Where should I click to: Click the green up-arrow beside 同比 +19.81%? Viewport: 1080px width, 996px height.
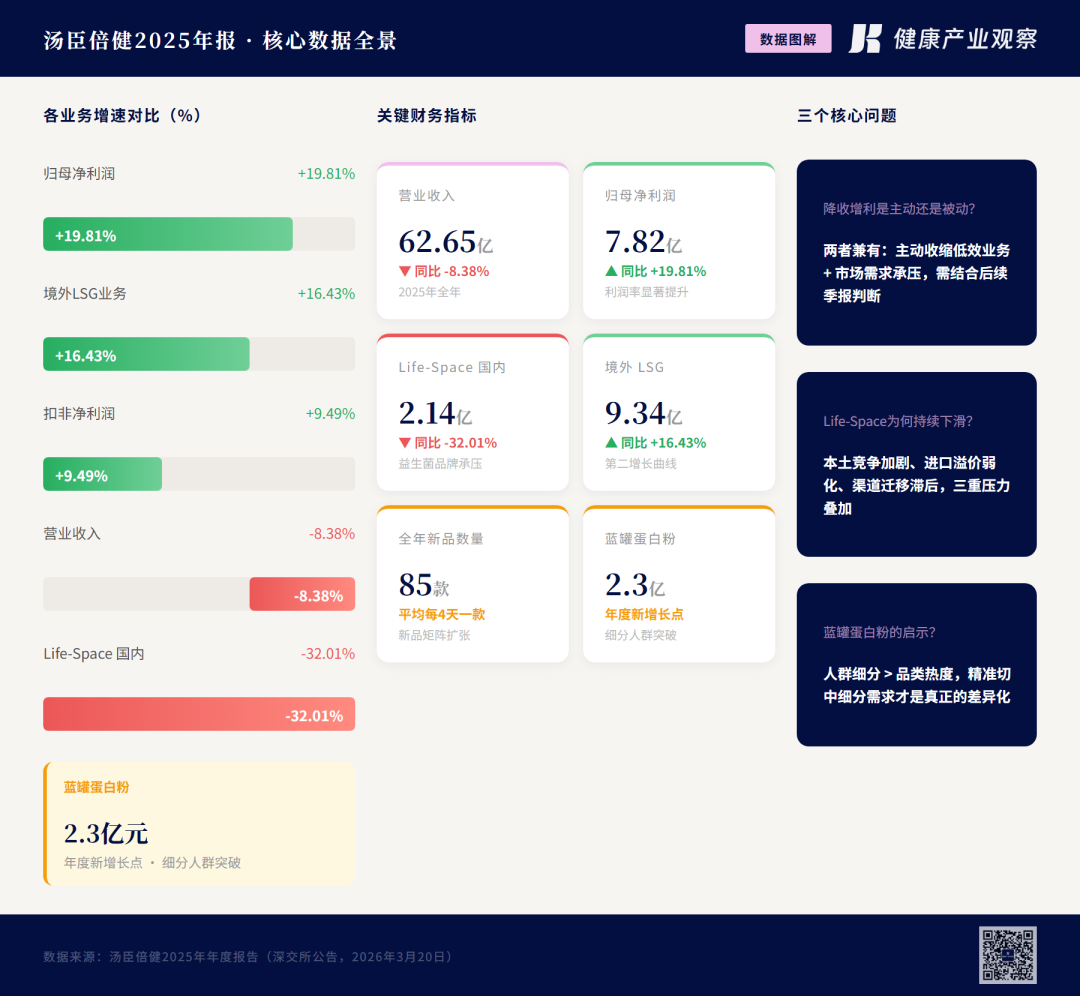[612, 271]
